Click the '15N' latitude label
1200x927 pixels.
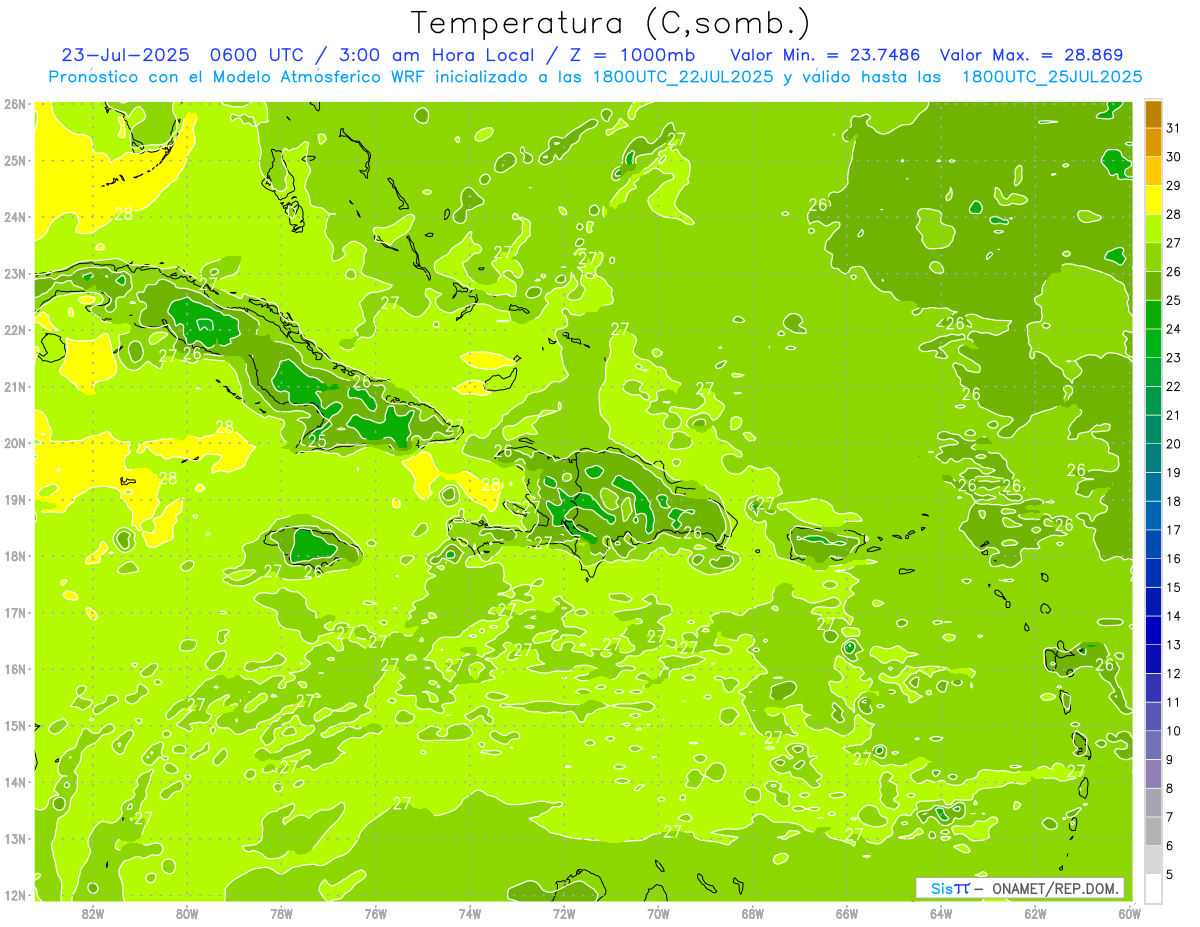click(15, 725)
